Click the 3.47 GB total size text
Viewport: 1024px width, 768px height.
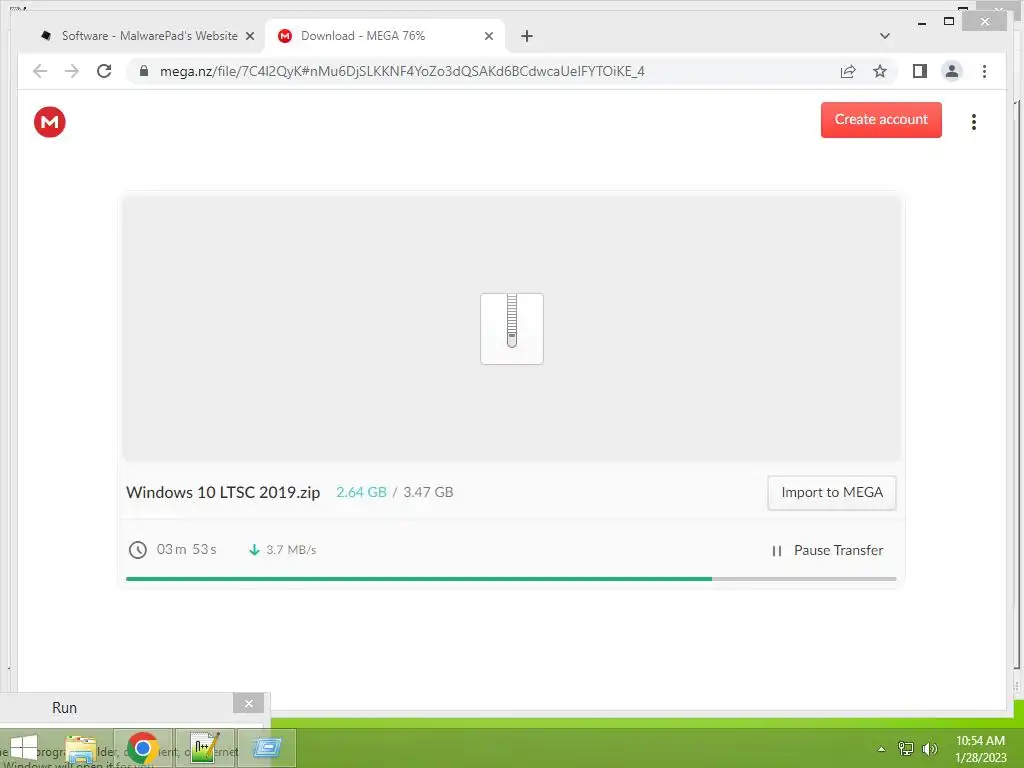click(428, 492)
